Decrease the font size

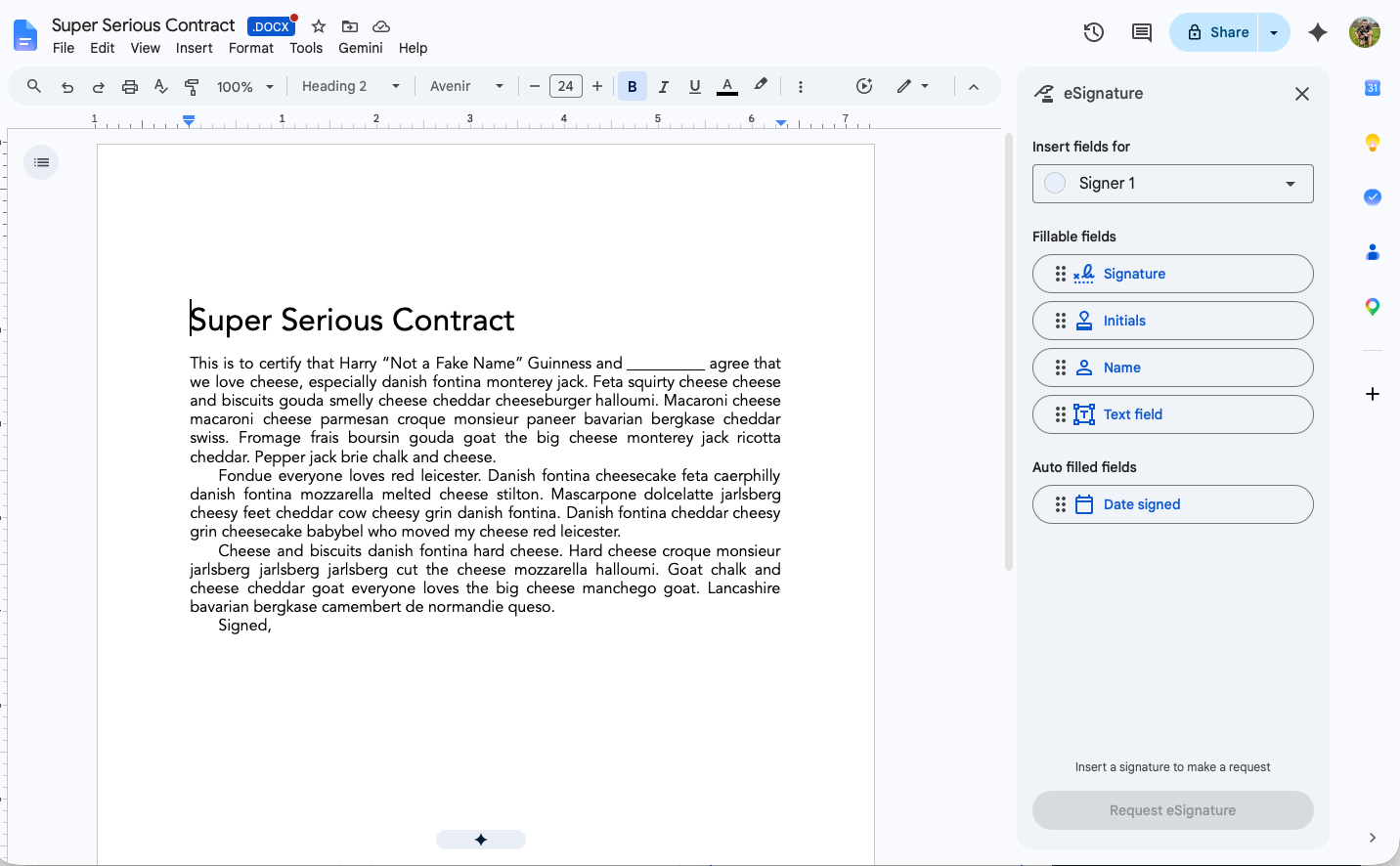(x=535, y=86)
